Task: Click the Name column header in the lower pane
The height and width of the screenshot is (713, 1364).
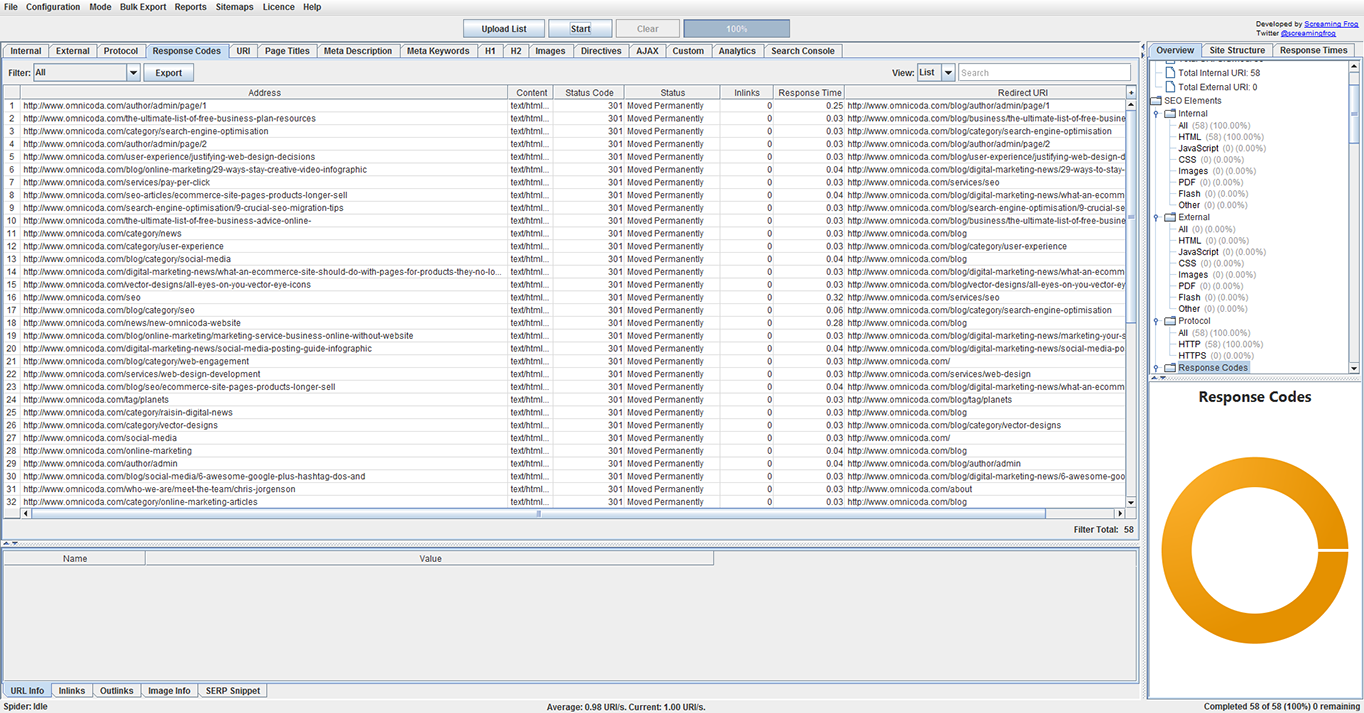Action: tap(75, 559)
